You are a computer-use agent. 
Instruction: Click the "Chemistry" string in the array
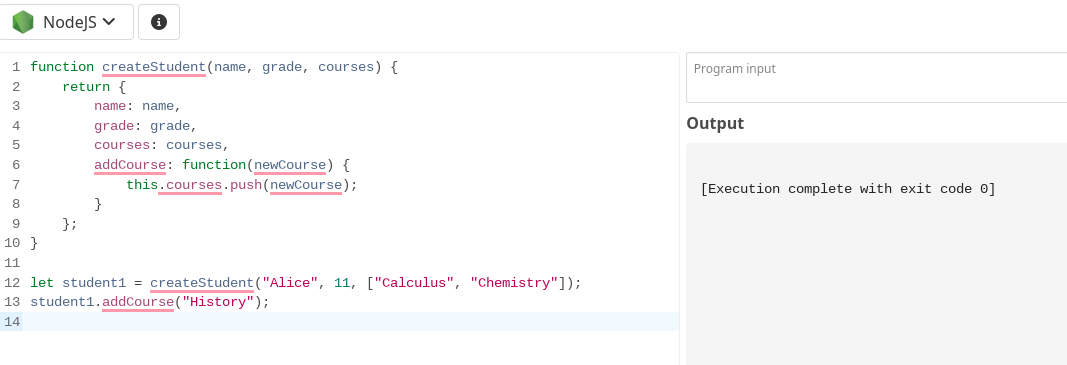[514, 283]
